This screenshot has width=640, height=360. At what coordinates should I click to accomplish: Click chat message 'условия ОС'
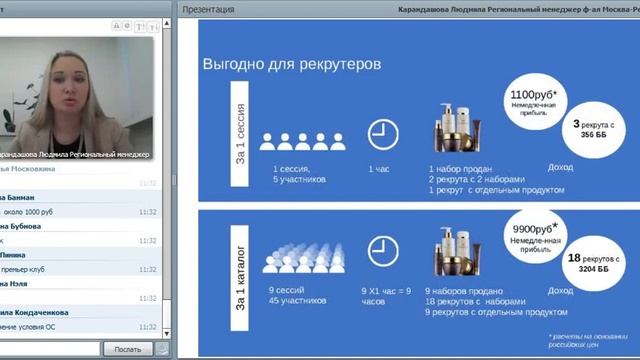tap(36, 327)
